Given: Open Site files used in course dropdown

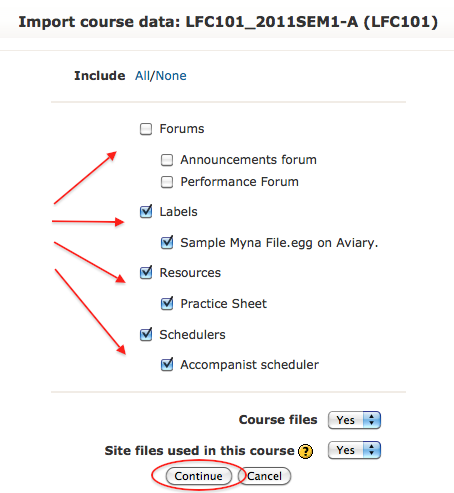Looking at the screenshot, I should 354,450.
